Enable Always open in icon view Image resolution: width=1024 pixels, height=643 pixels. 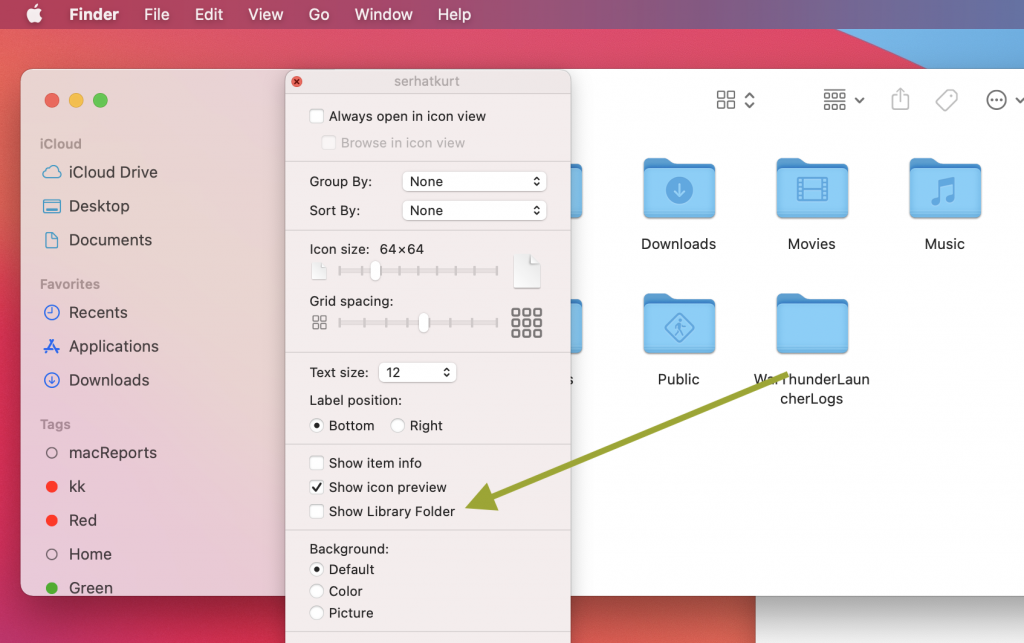pyautogui.click(x=317, y=116)
